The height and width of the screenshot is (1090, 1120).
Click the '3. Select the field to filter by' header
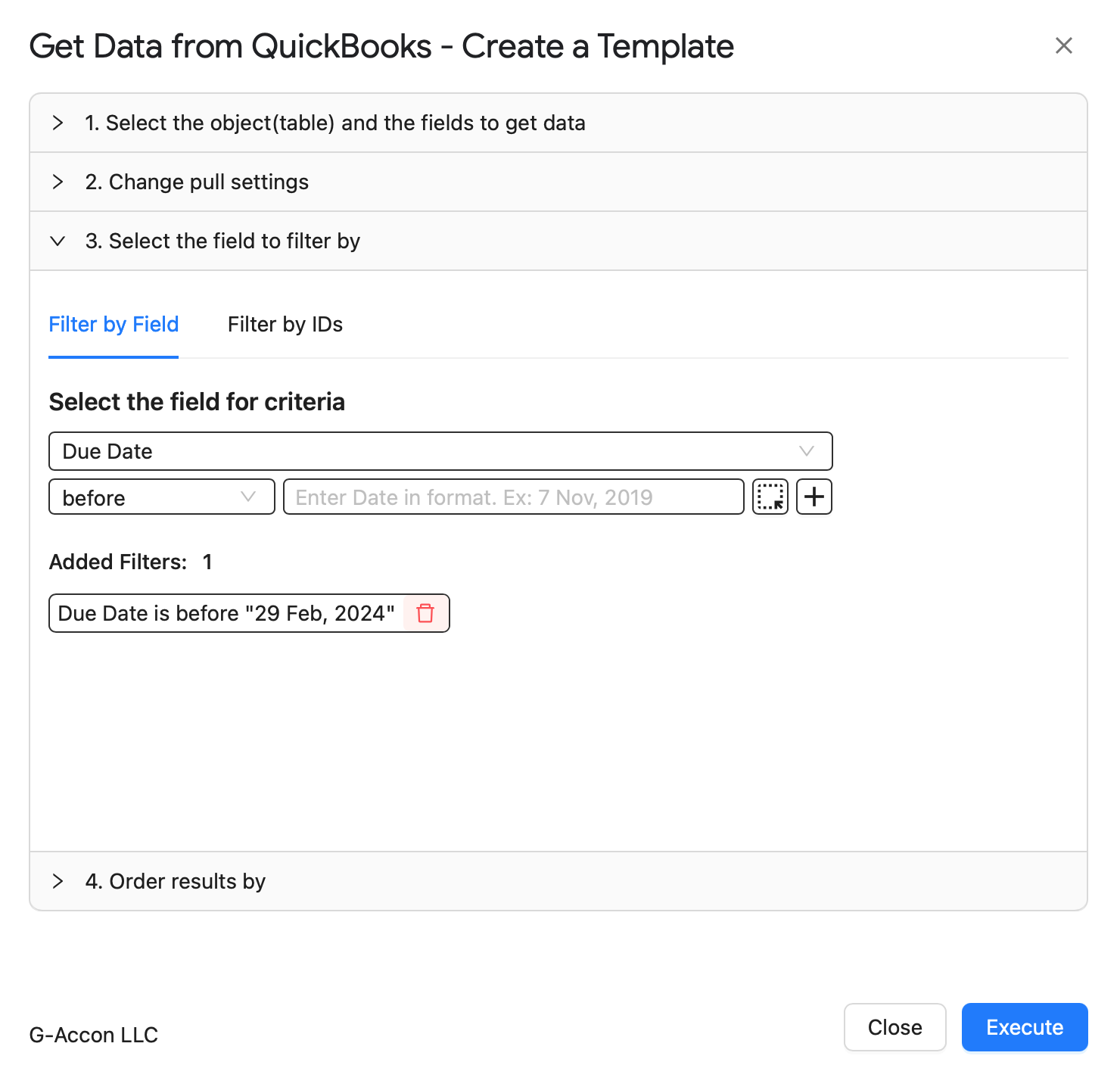click(222, 241)
